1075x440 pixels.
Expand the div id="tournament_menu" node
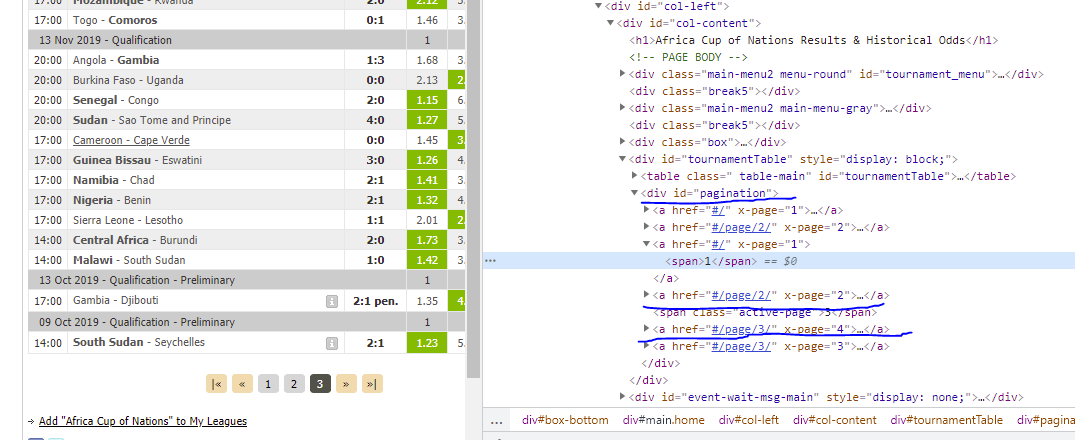coord(624,74)
